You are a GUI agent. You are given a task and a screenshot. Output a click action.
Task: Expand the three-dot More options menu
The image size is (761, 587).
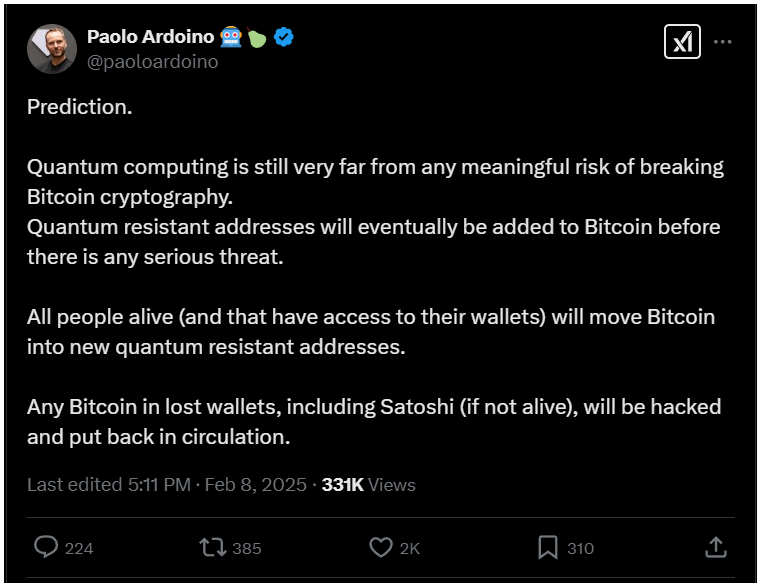click(724, 42)
